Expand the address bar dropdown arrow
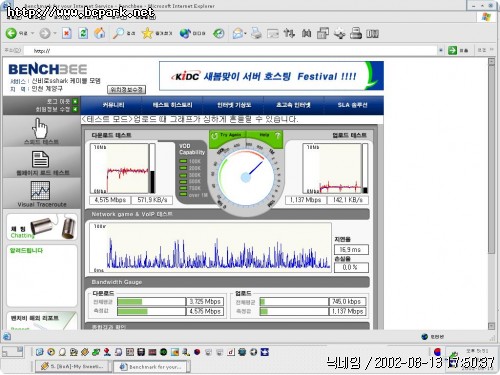Image resolution: width=500 pixels, height=375 pixels. pyautogui.click(x=441, y=50)
